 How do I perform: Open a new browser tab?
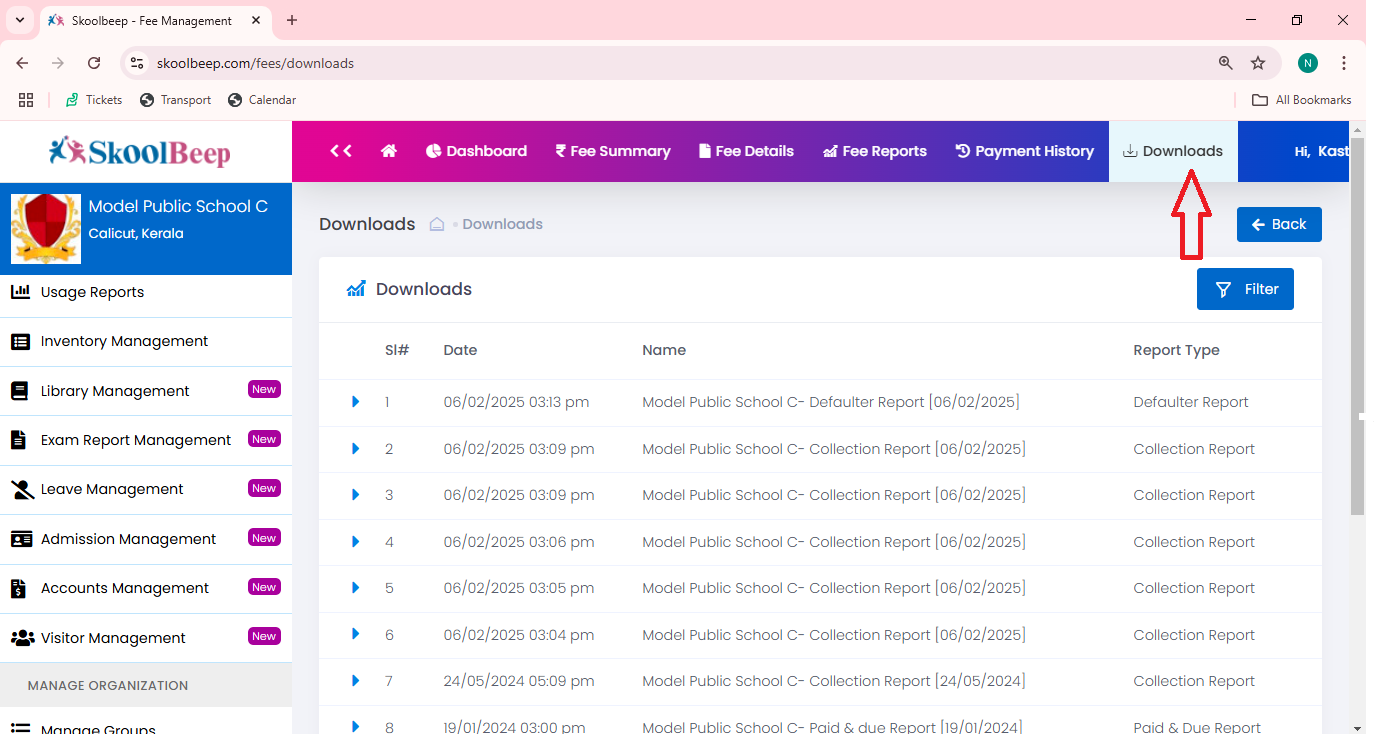tap(292, 20)
